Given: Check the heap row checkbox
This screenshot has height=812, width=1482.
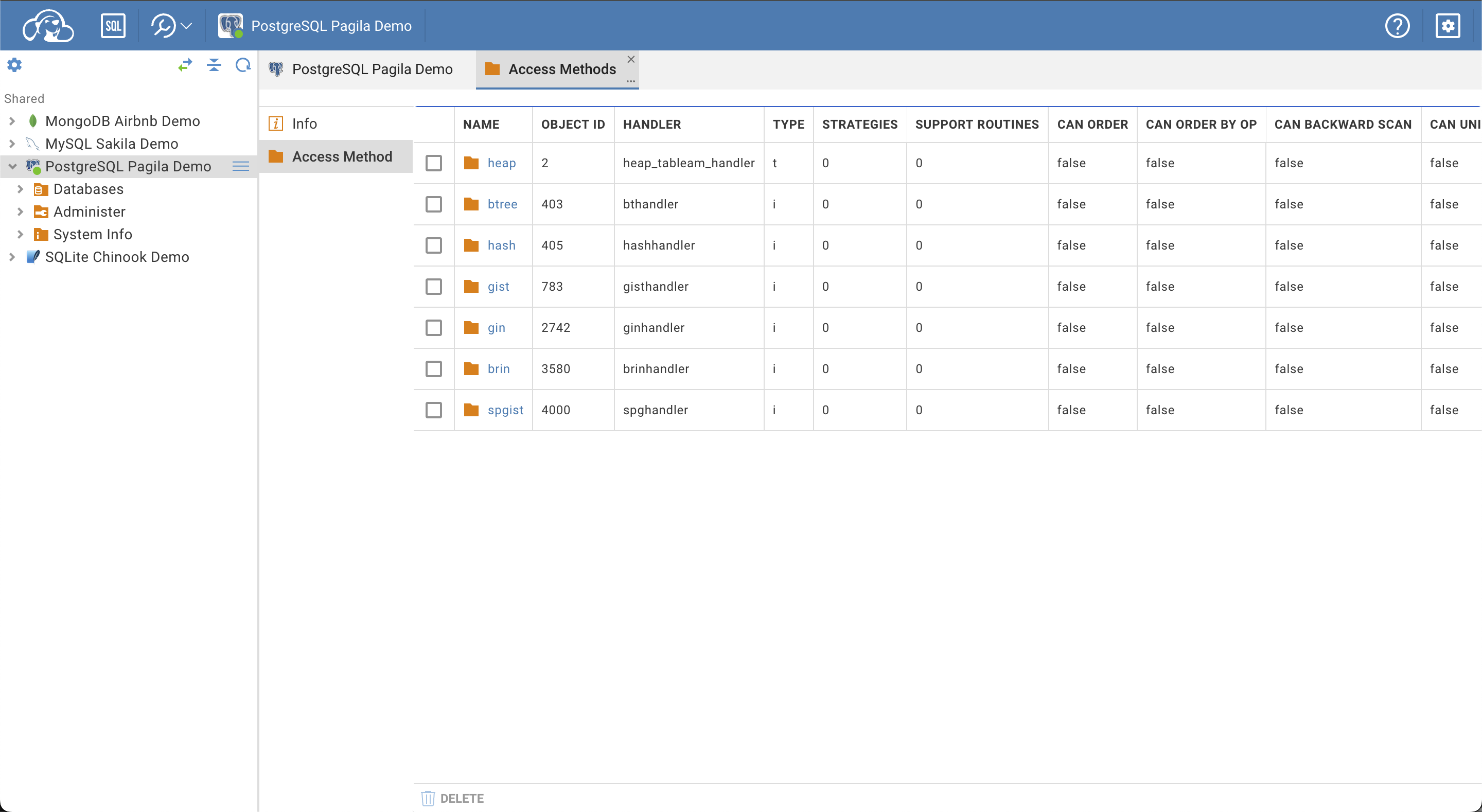Looking at the screenshot, I should point(434,163).
